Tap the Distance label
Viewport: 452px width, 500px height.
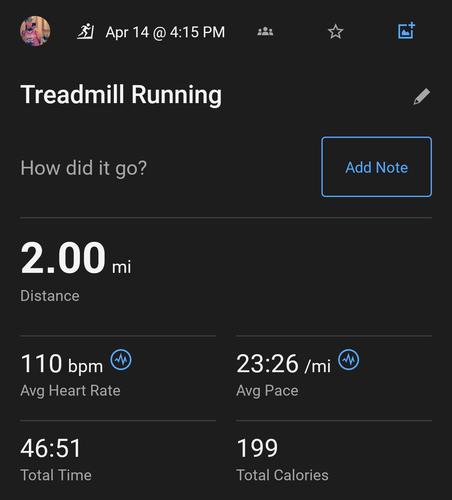pyautogui.click(x=50, y=296)
